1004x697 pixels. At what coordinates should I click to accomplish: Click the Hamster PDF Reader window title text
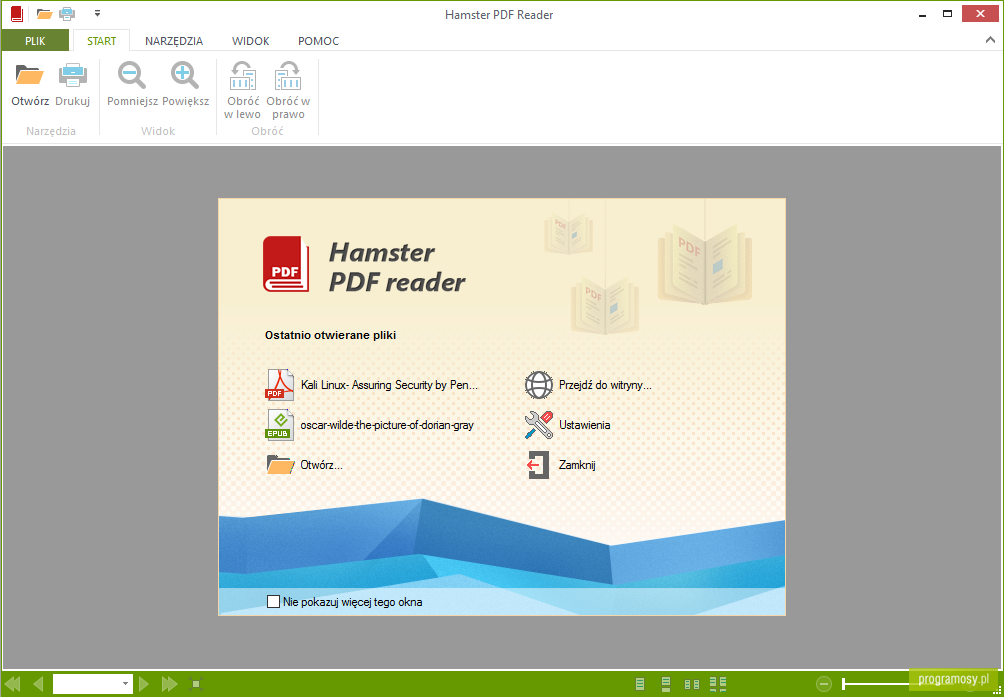[499, 14]
